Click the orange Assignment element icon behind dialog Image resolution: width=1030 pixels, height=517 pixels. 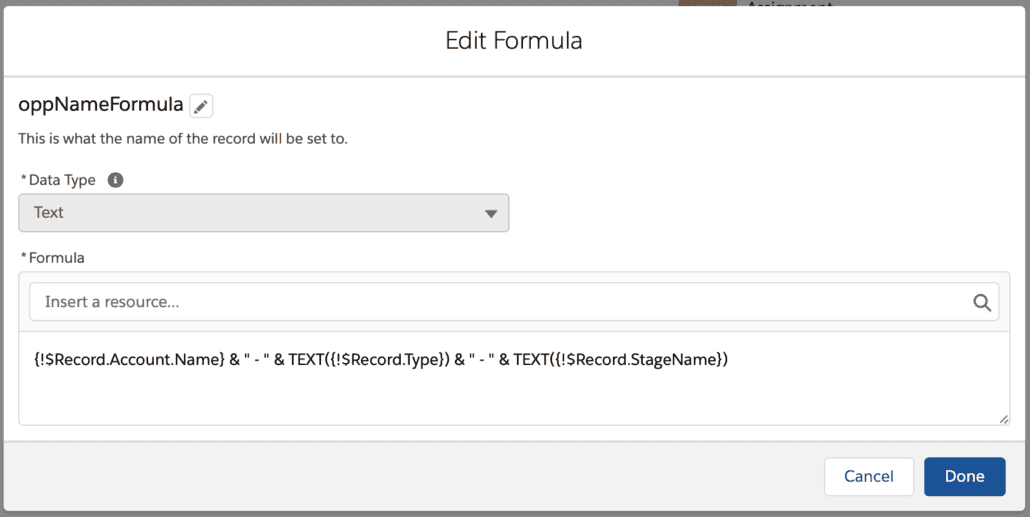point(708,3)
